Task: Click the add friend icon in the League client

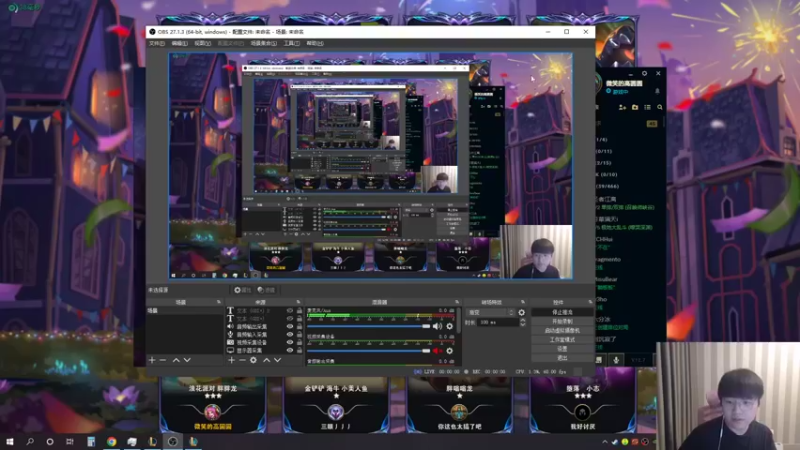Action: coord(622,107)
